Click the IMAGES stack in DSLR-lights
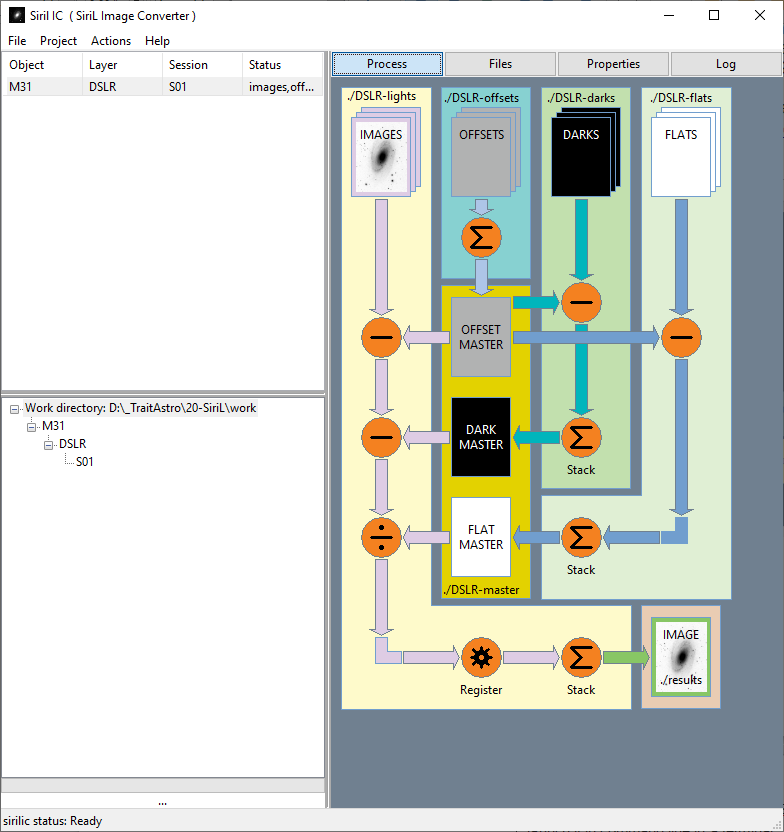784x832 pixels. tap(386, 152)
